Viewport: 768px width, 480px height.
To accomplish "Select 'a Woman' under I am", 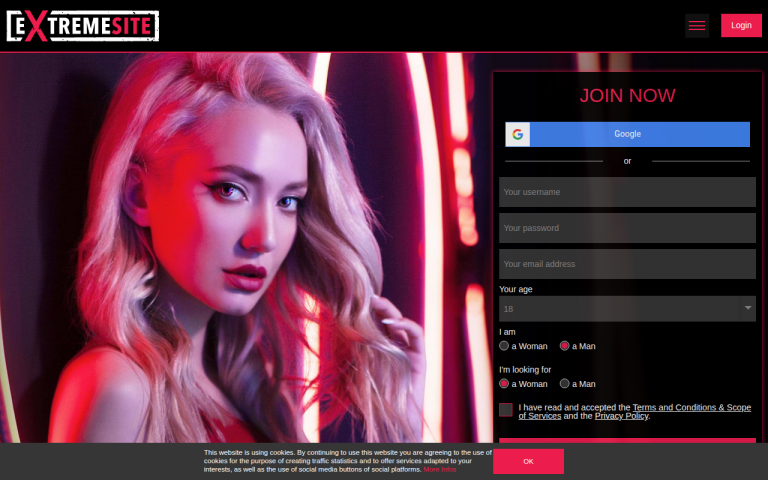I will tap(504, 346).
